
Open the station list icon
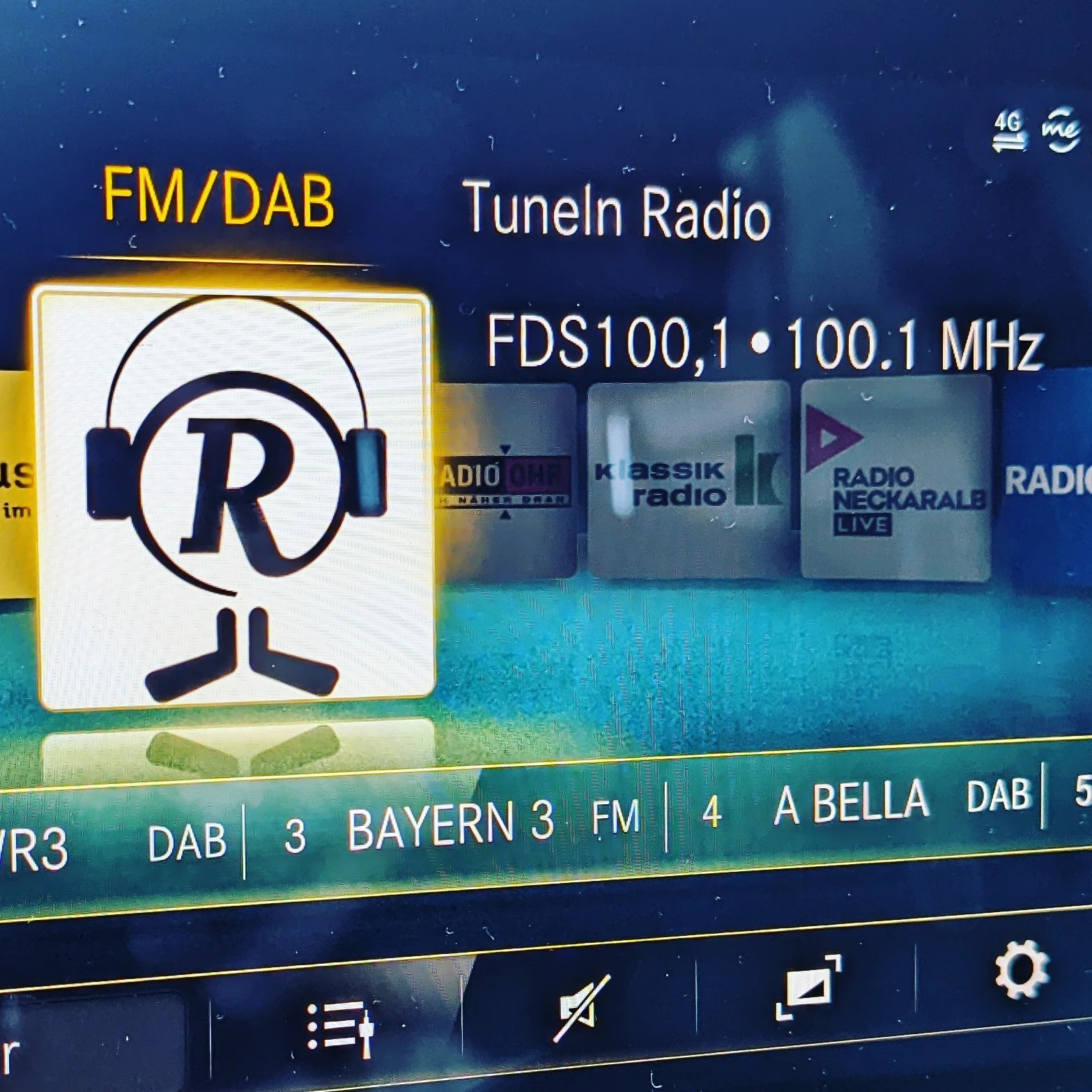(340, 1029)
